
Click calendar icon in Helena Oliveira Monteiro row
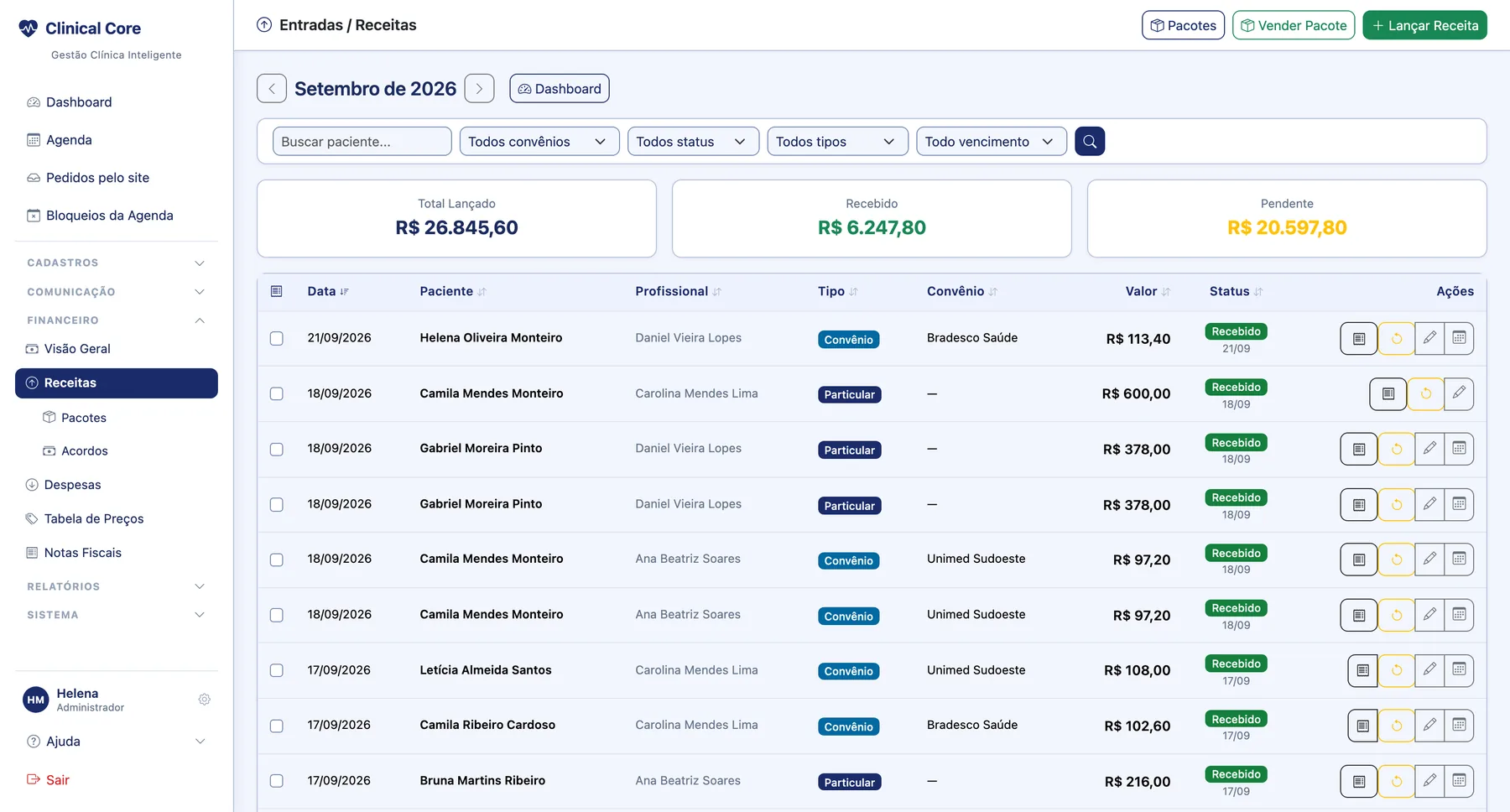pyautogui.click(x=1459, y=338)
